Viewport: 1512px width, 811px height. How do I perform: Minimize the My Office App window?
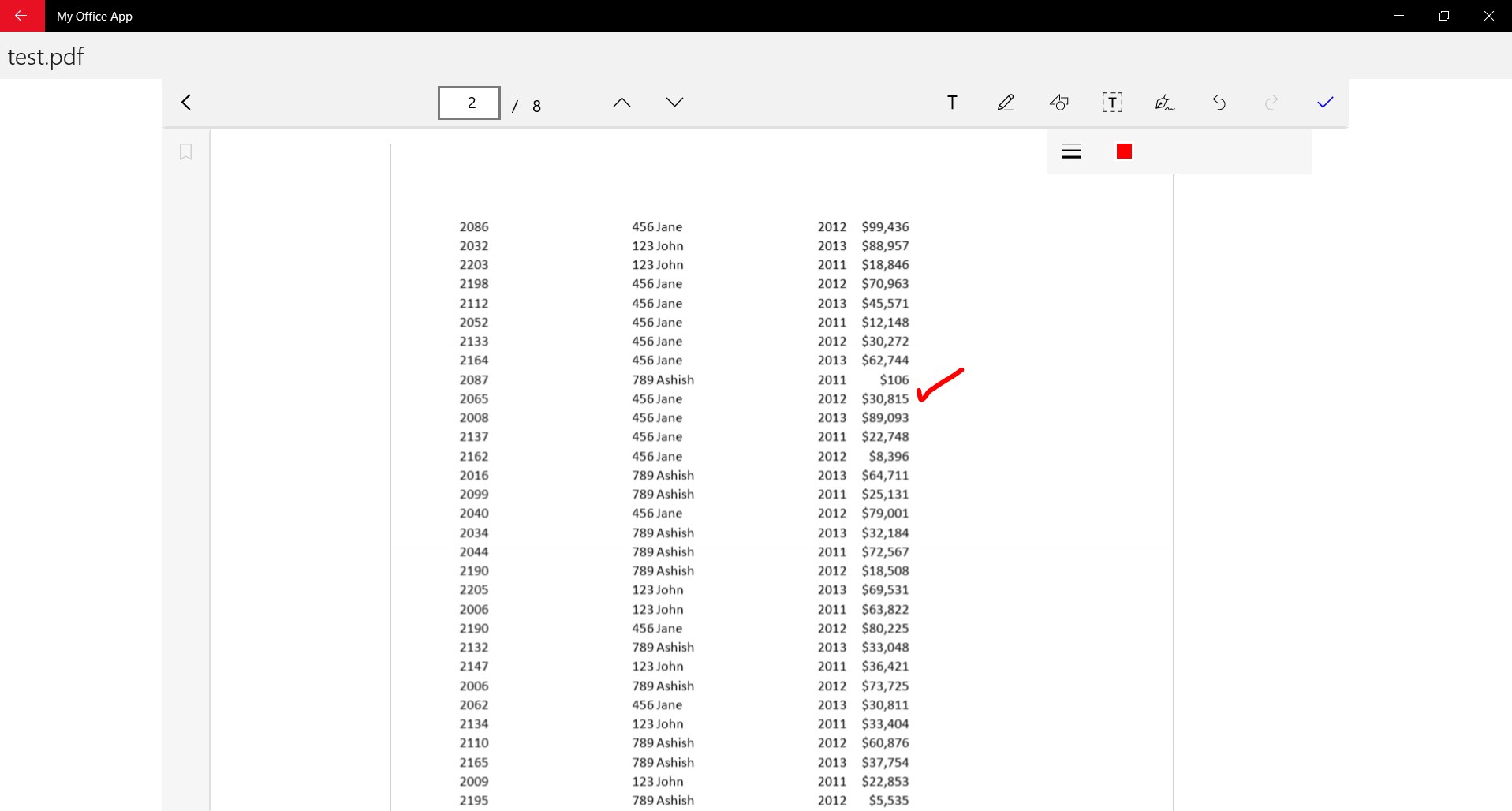1399,16
